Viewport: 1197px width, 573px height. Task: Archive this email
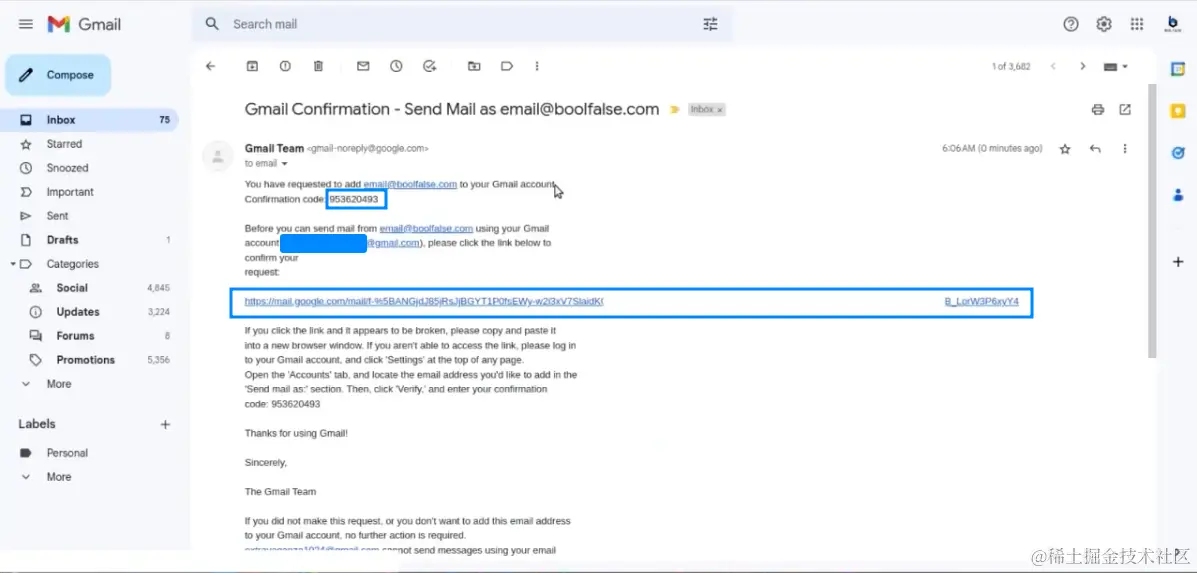pos(252,66)
